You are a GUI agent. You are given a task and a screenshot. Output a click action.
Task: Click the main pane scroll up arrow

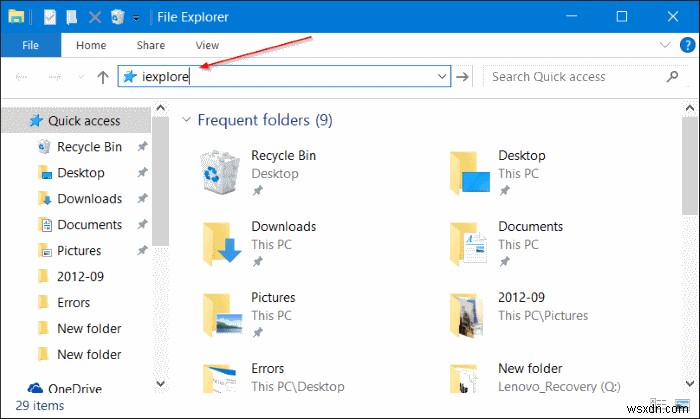coord(690,108)
